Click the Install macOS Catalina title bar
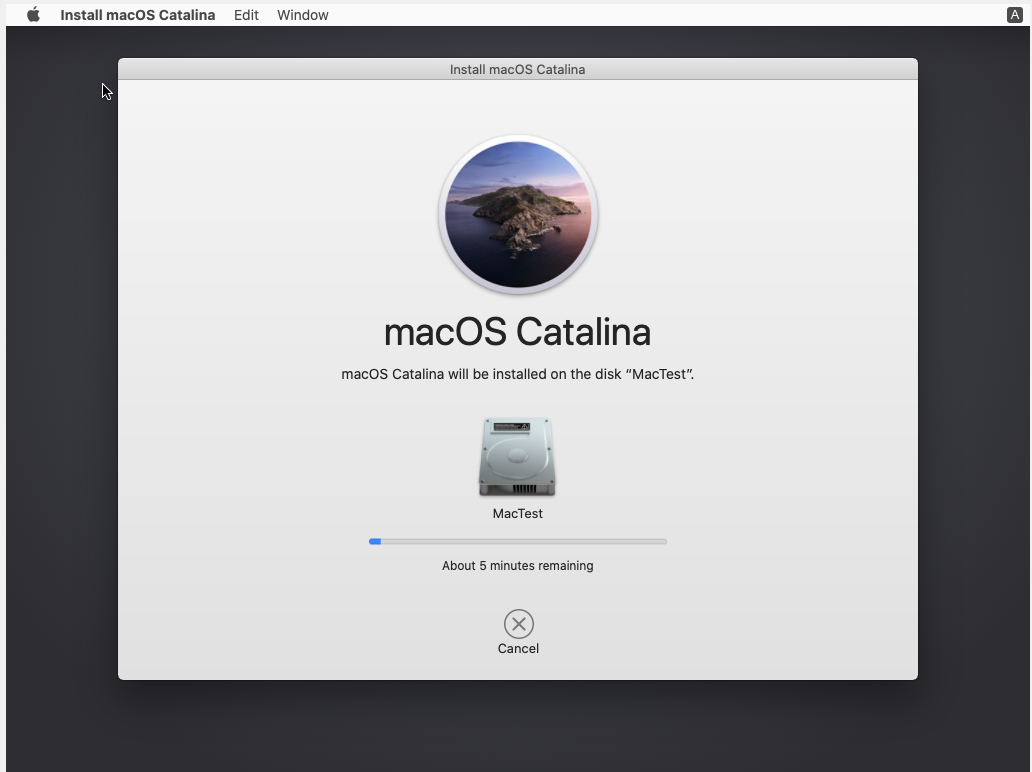This screenshot has width=1032, height=772. pyautogui.click(x=517, y=69)
